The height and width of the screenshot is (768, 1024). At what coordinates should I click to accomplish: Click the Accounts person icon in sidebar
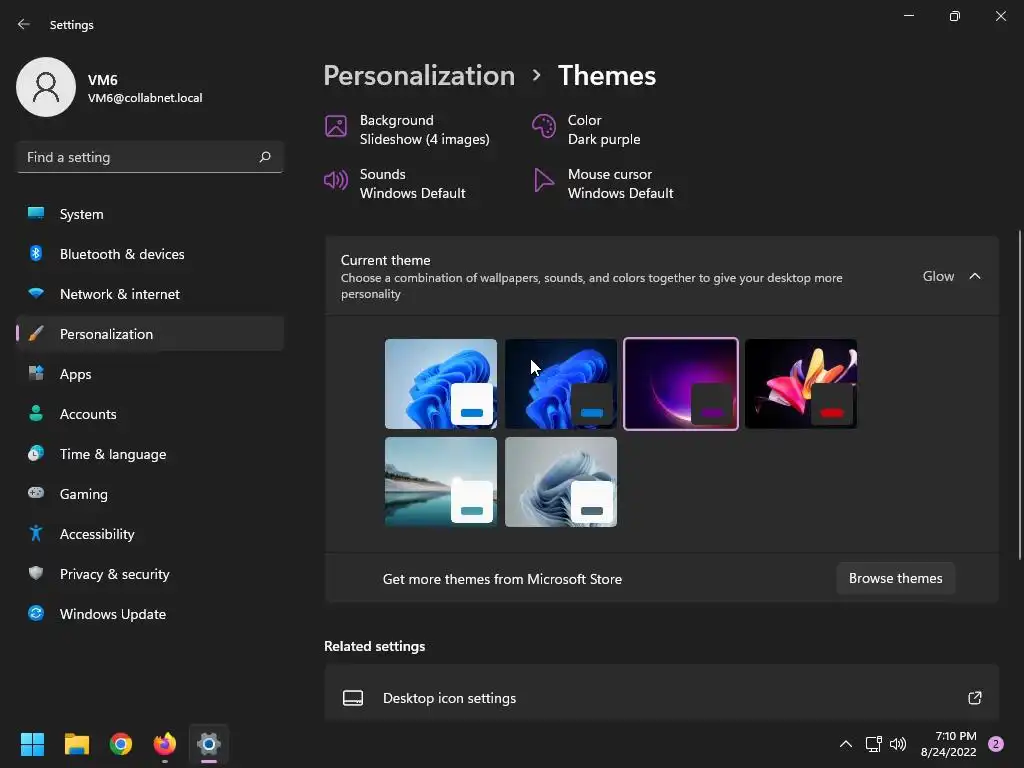(36, 413)
